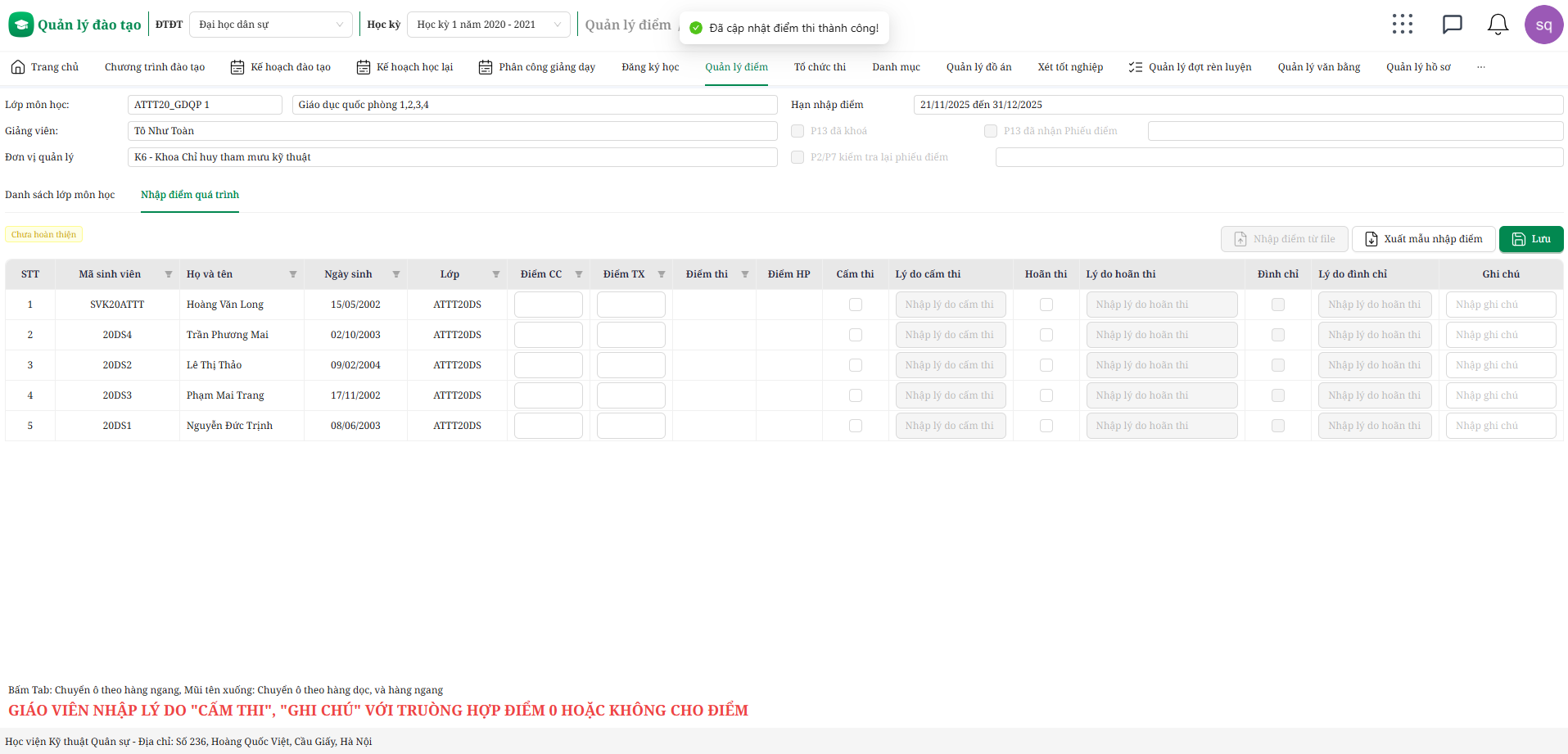Click Điểm TX input for Lê Thị Thảo
Viewport: 1568px width, 754px height.
631,365
